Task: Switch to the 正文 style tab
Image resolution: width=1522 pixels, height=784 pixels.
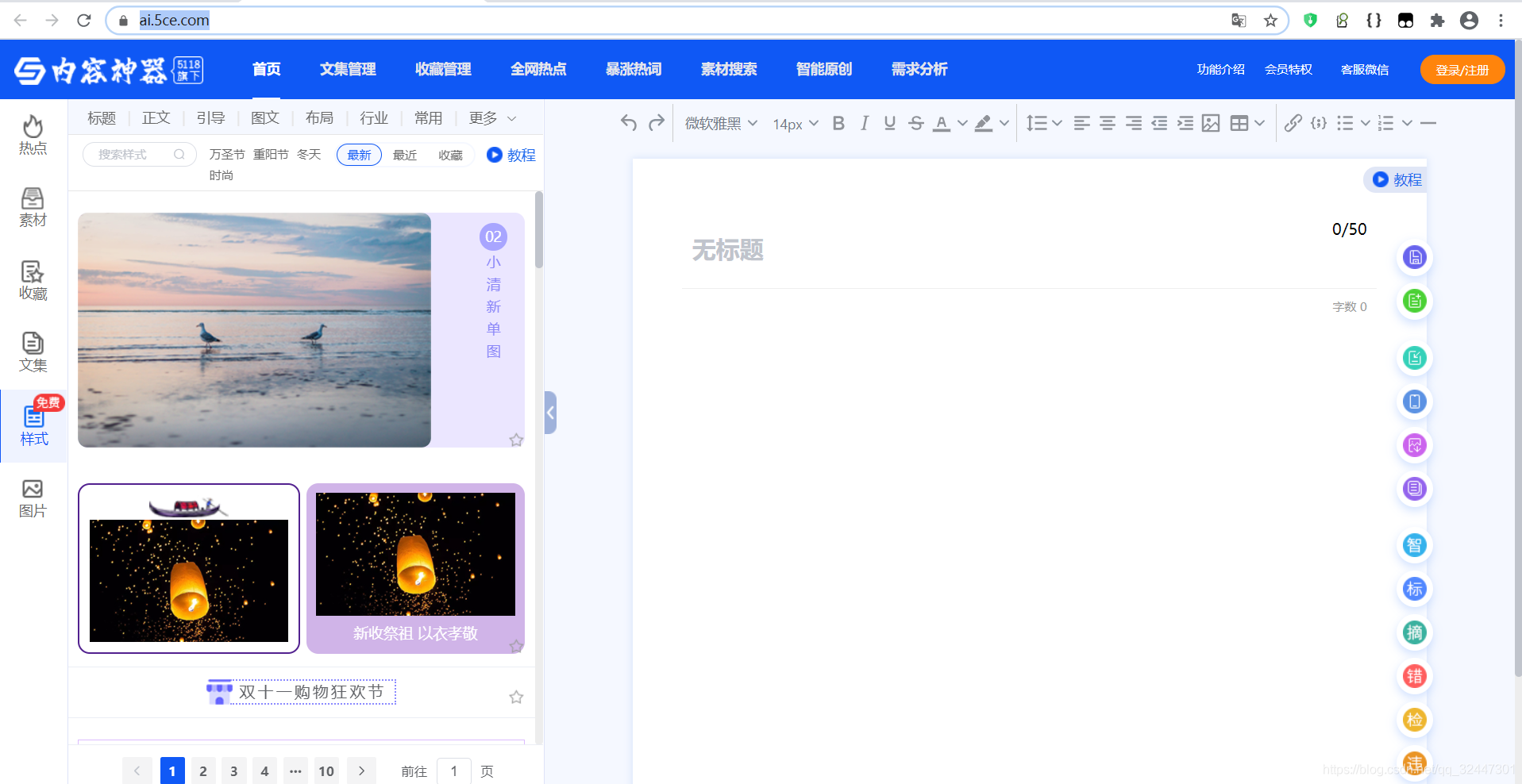Action: [x=156, y=118]
